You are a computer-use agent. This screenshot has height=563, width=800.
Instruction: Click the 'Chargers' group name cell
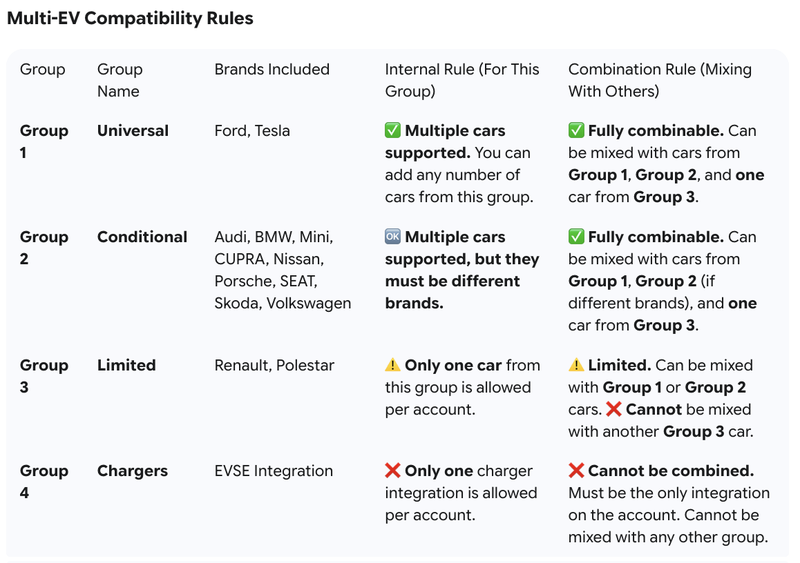pyautogui.click(x=132, y=471)
